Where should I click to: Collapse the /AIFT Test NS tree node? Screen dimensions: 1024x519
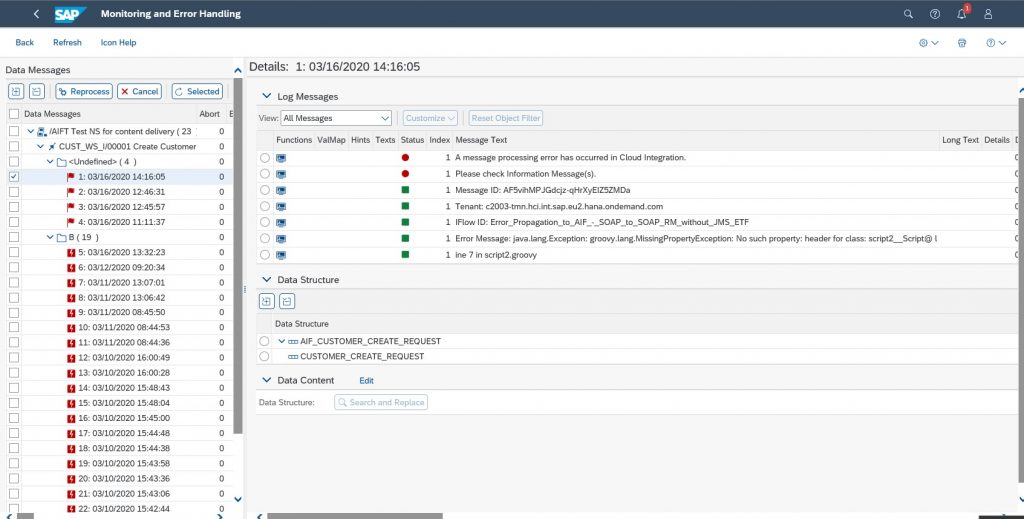point(31,131)
